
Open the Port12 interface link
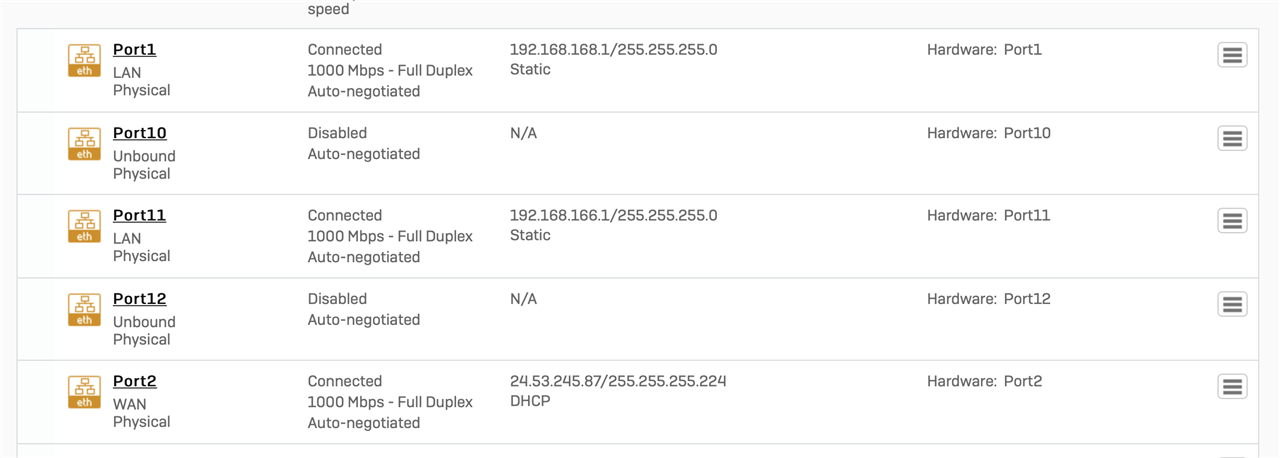tap(139, 299)
